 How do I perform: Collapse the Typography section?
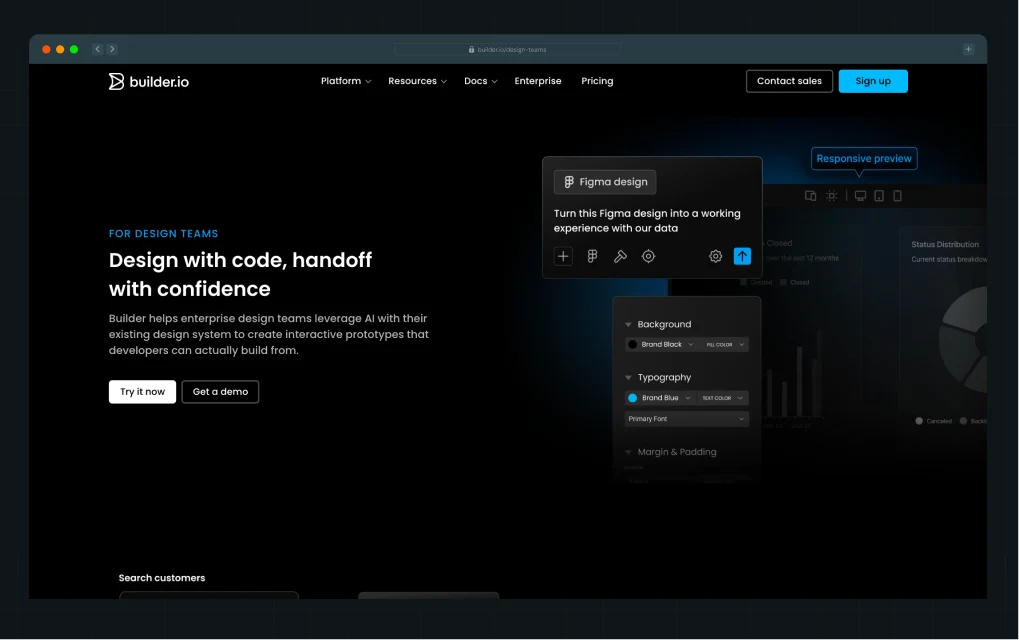click(628, 378)
